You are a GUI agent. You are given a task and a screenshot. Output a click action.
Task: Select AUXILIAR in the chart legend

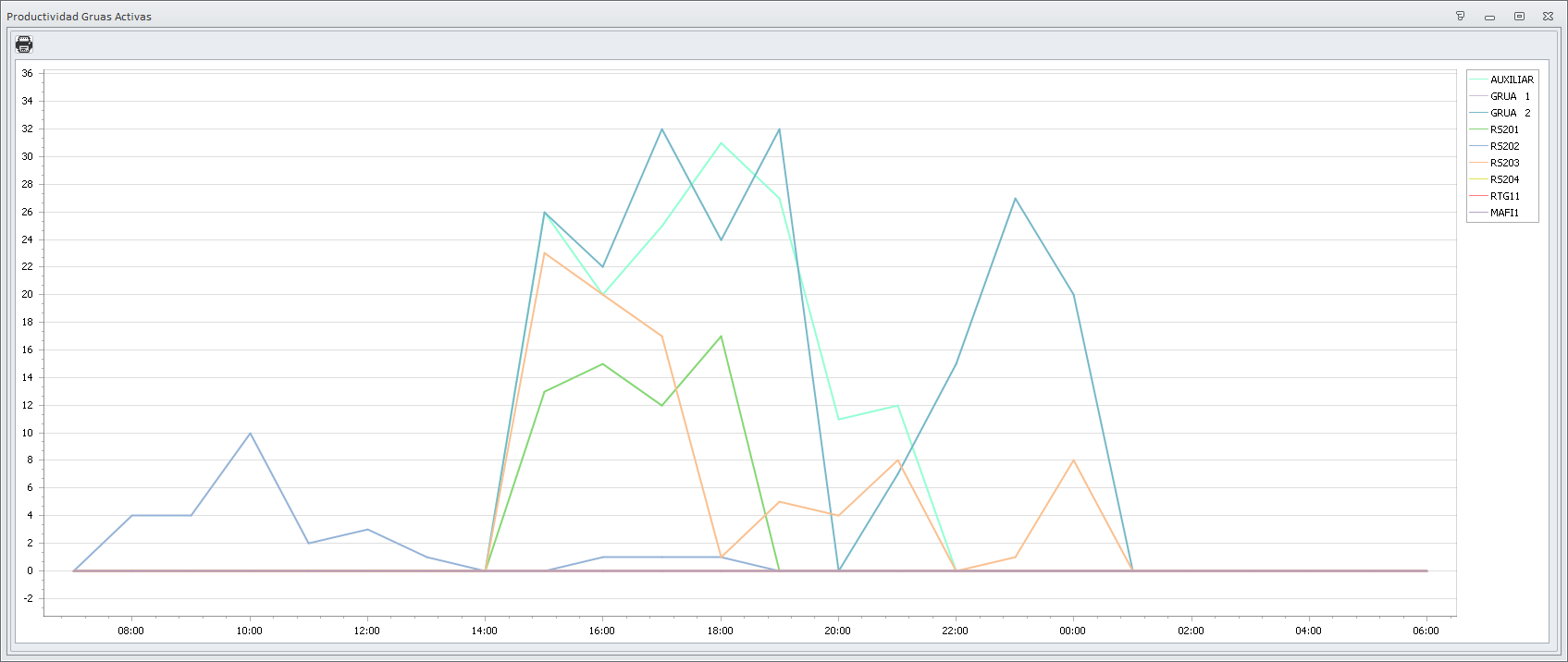[x=1502, y=80]
